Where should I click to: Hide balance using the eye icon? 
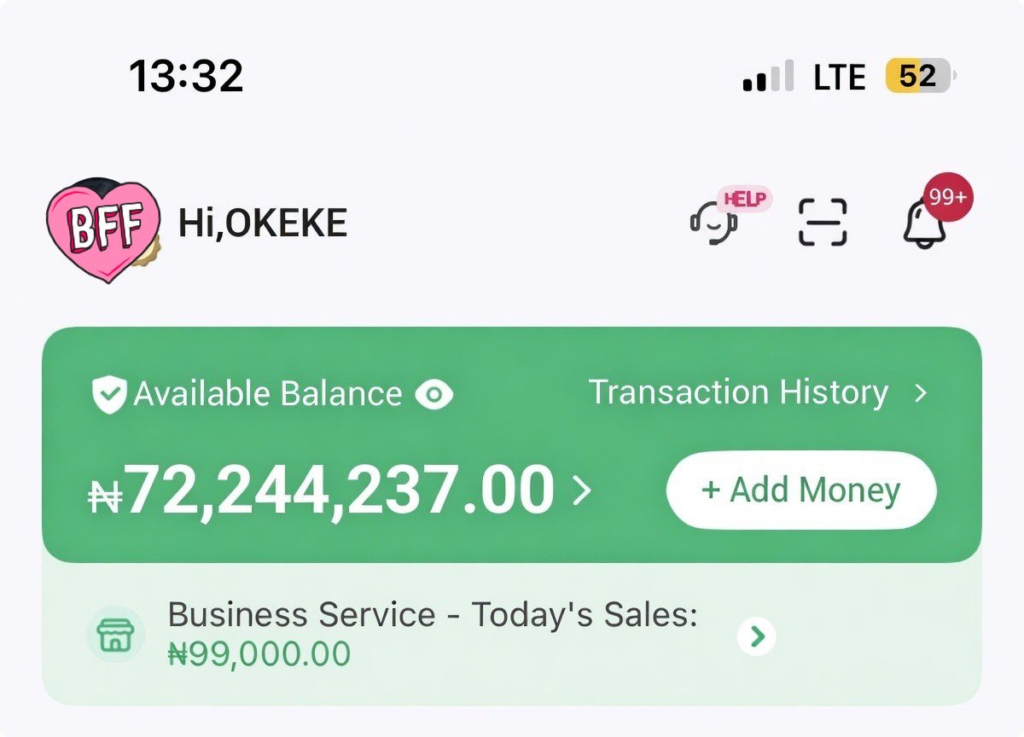pos(434,395)
